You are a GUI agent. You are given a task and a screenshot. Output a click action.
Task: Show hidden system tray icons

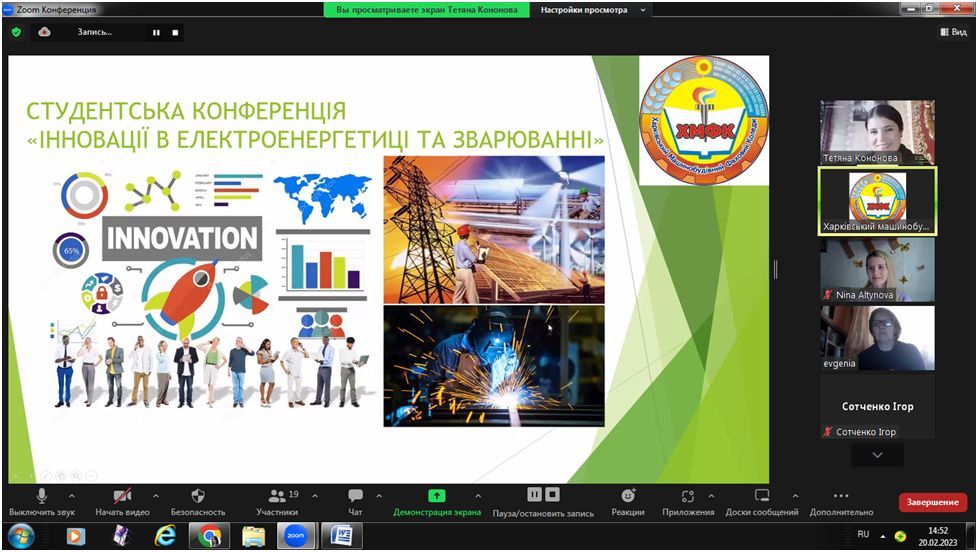[x=883, y=536]
